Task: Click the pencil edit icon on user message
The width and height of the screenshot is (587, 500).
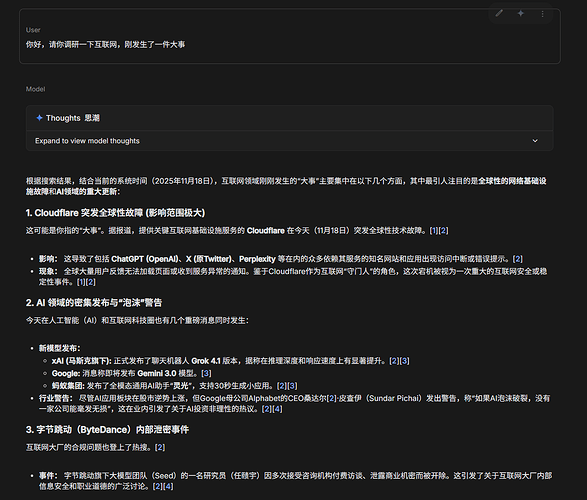Action: point(499,14)
